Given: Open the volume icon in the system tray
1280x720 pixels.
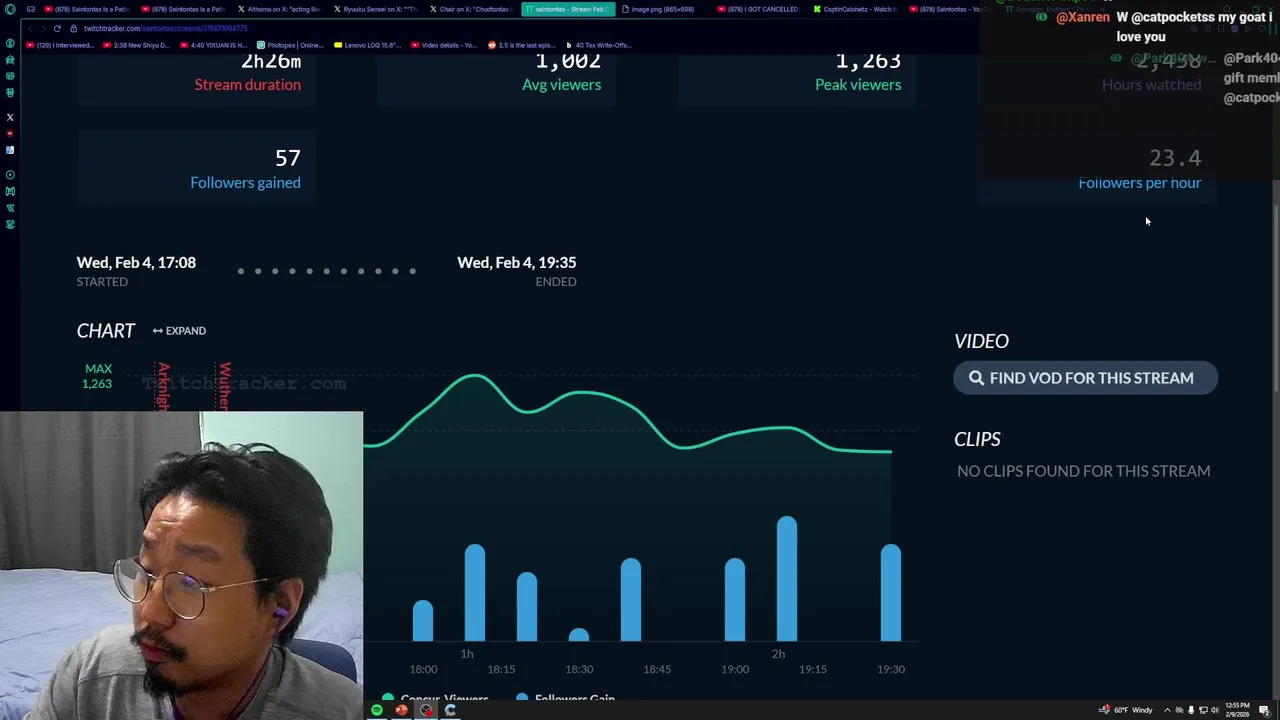Looking at the screenshot, I should 1215,711.
